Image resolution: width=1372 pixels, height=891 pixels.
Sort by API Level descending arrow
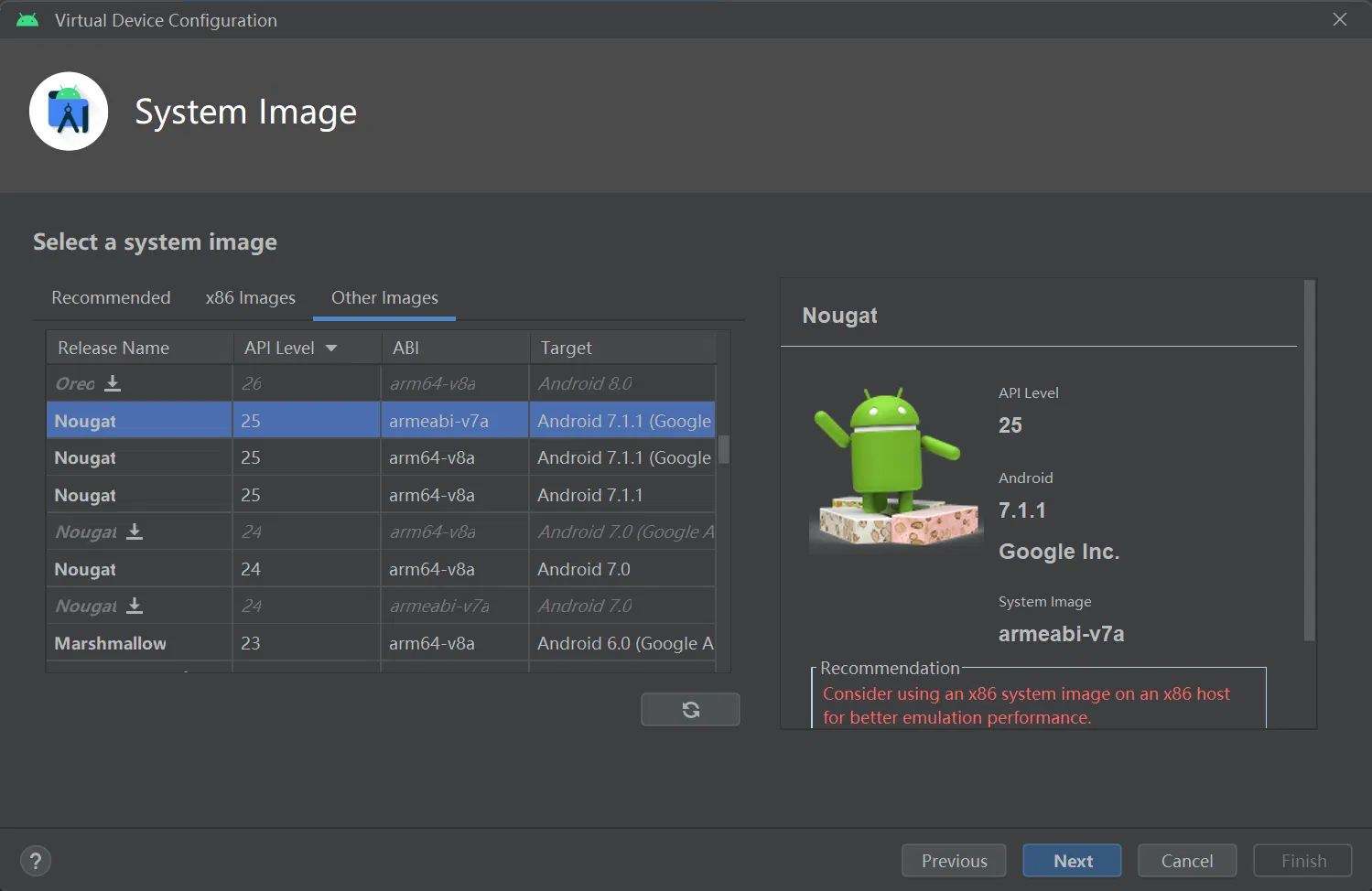pyautogui.click(x=331, y=349)
